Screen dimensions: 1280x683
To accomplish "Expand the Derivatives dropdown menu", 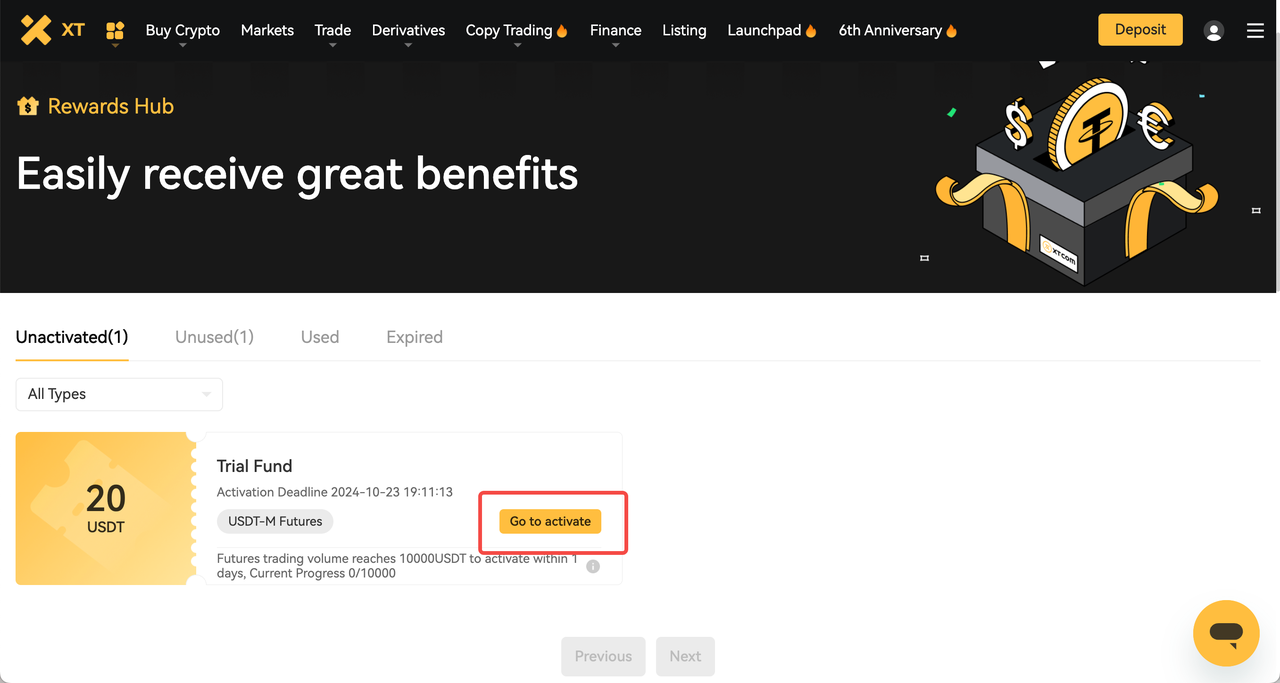I will point(408,30).
